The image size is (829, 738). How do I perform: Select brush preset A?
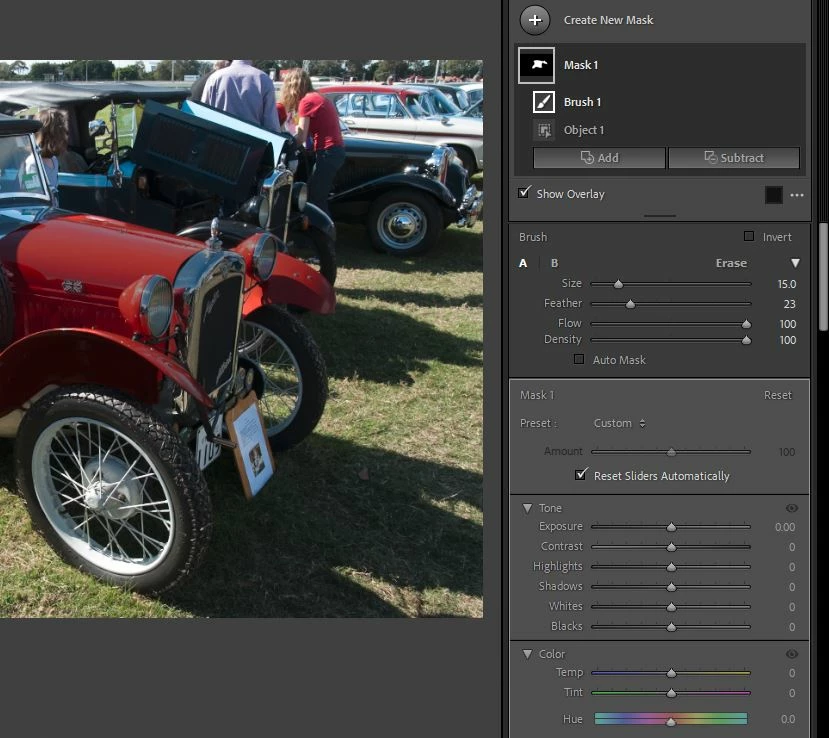(523, 263)
